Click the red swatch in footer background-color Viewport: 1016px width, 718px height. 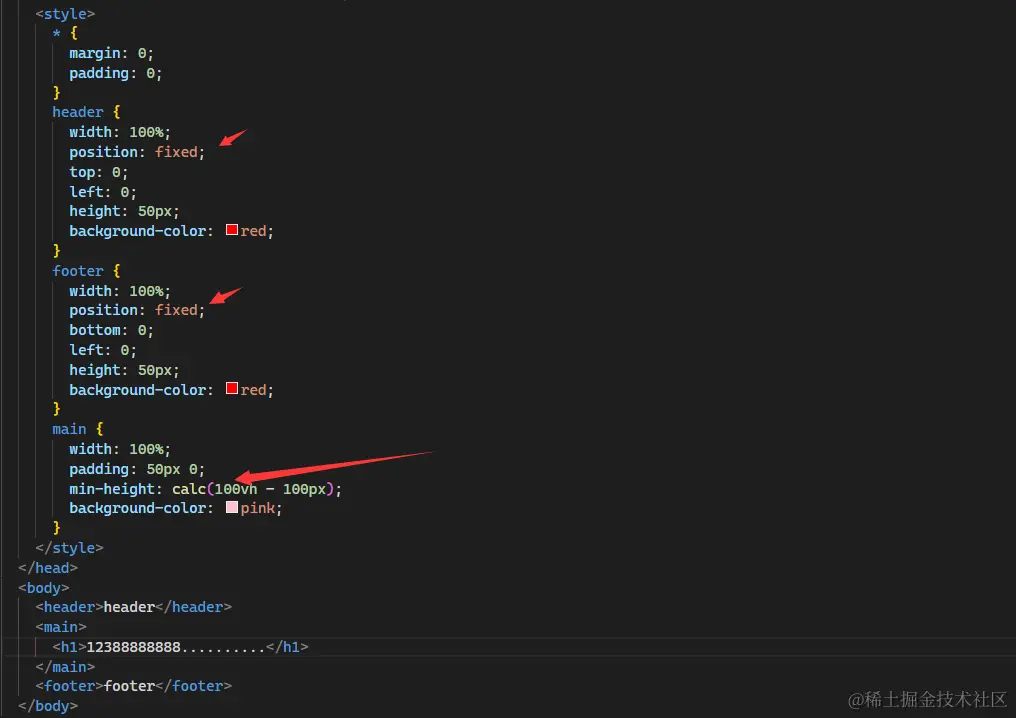[232, 388]
